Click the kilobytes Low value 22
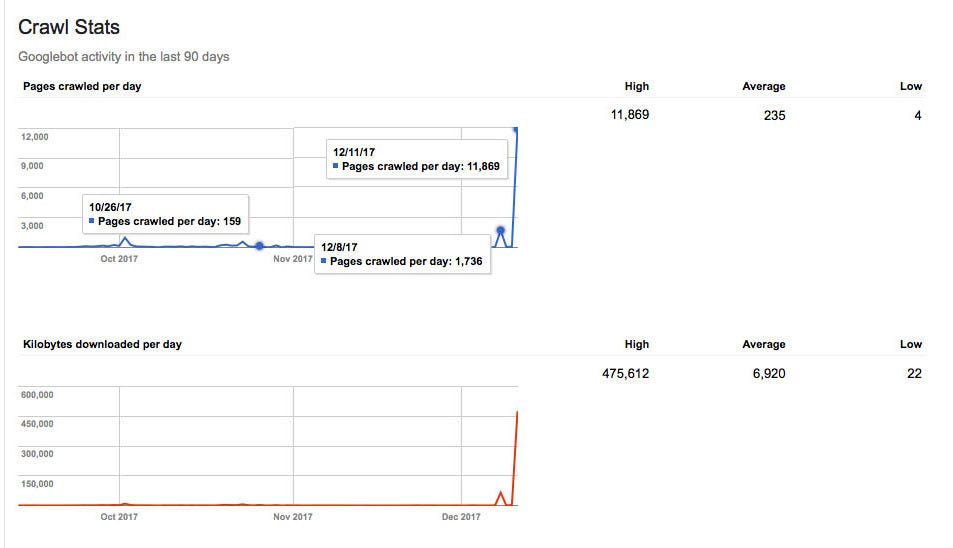This screenshot has height=548, width=953. click(914, 374)
